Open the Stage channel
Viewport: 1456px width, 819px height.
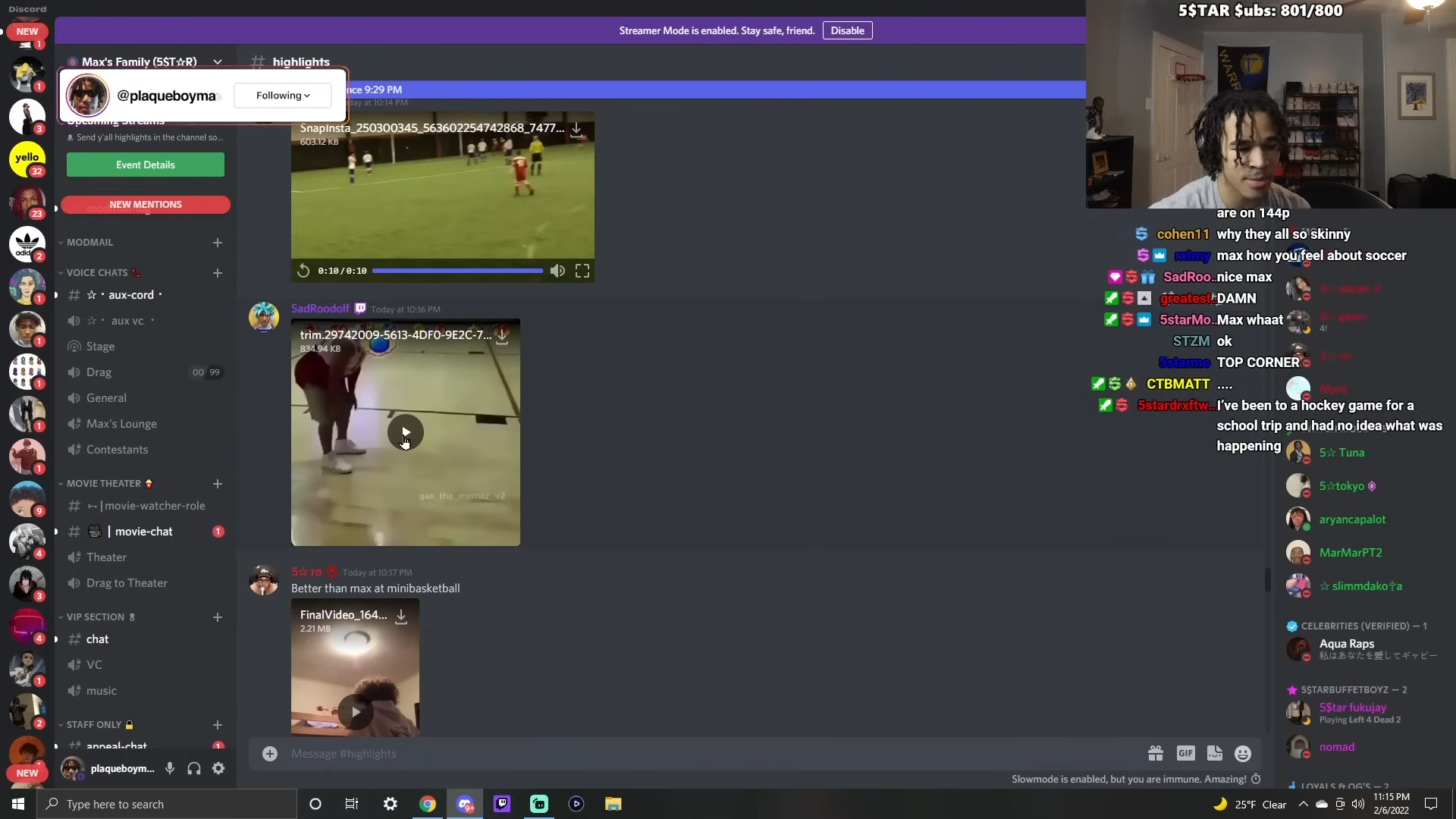[x=144, y=347]
